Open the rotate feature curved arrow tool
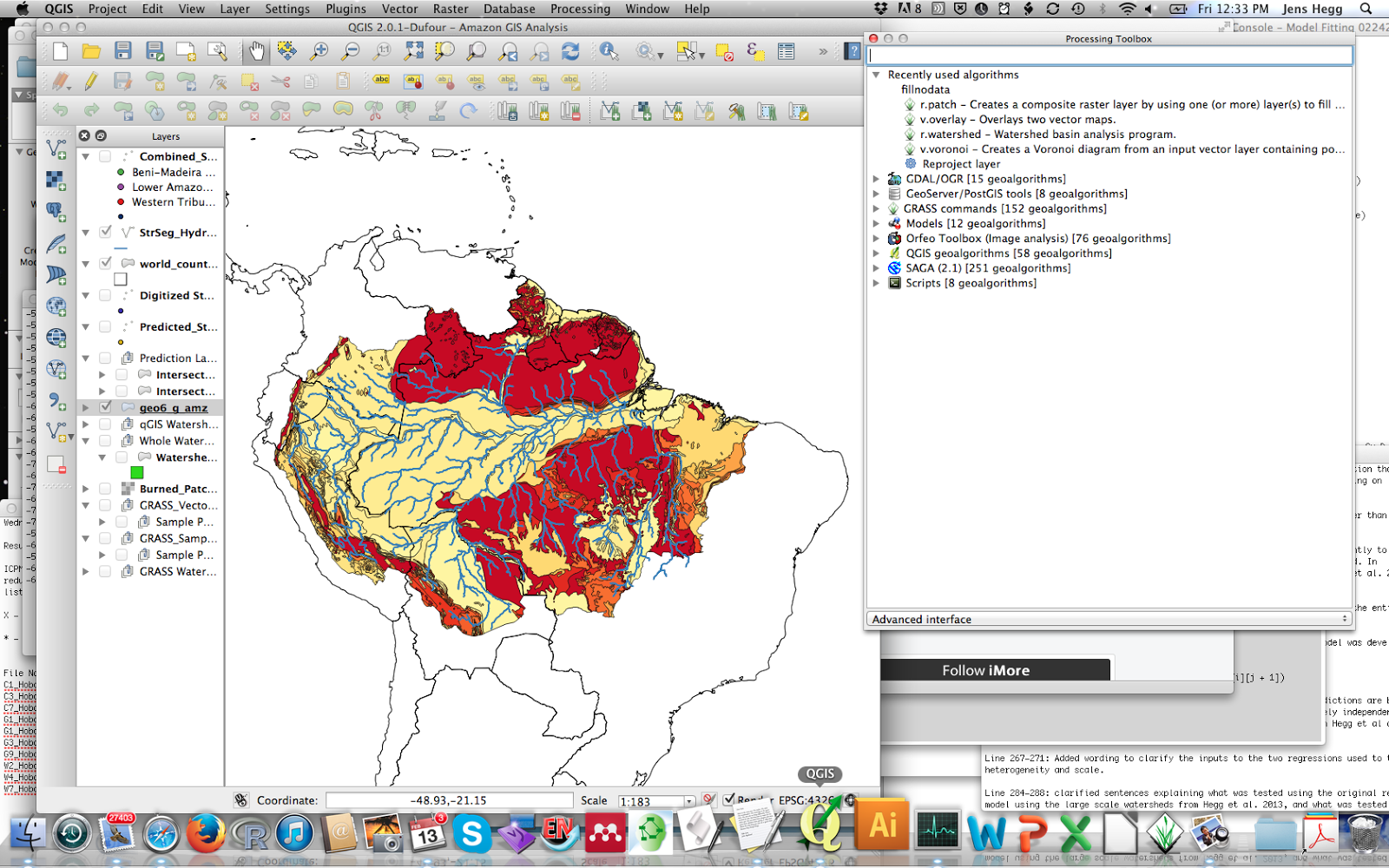 pos(468,111)
